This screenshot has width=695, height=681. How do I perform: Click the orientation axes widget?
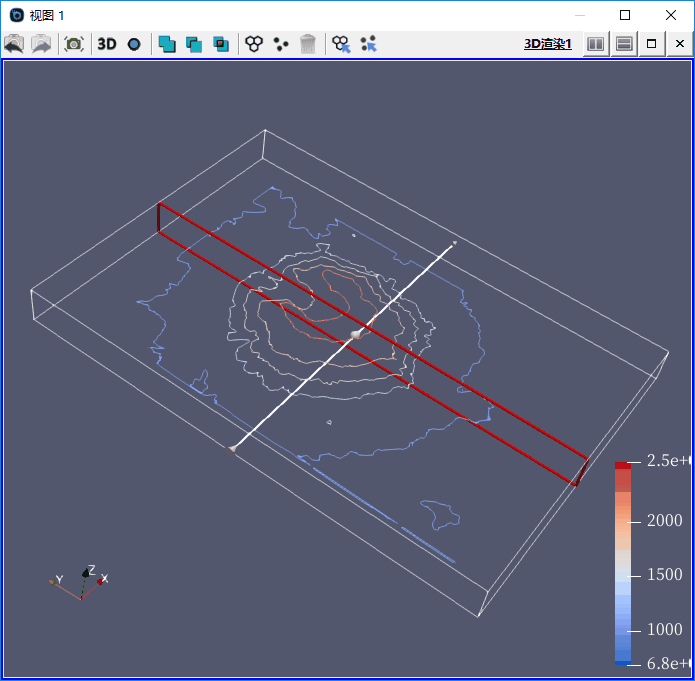[80, 583]
